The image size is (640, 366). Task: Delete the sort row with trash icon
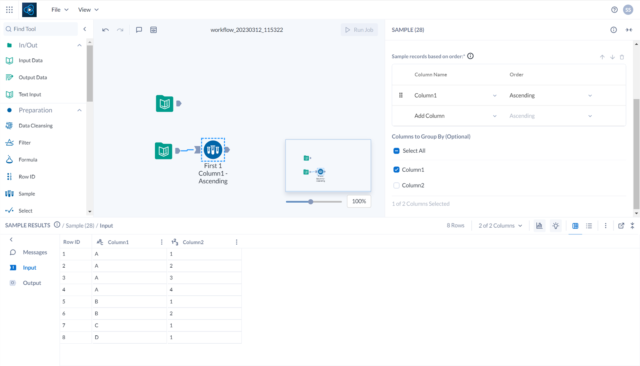point(622,57)
